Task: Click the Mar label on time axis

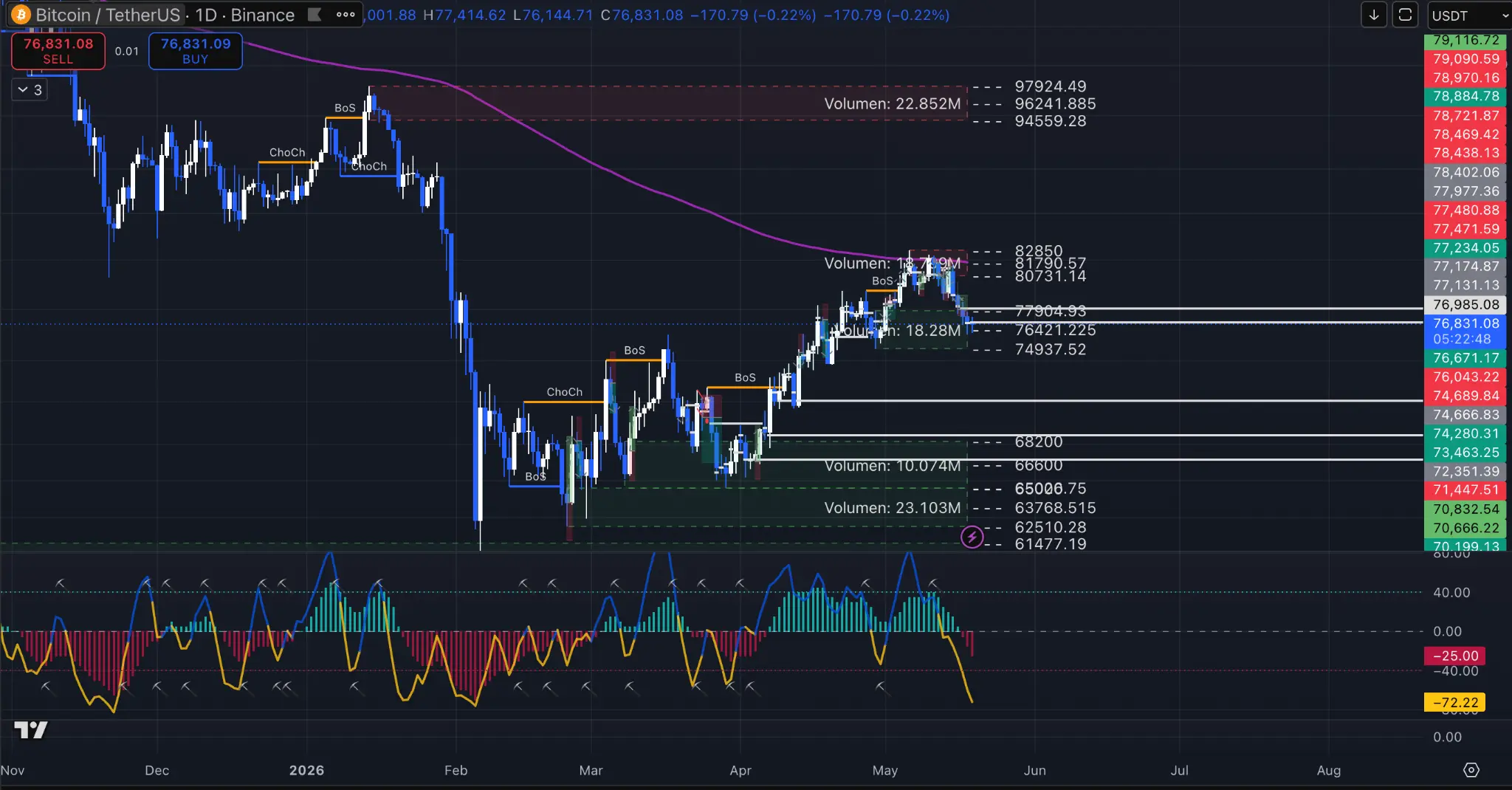Action: coord(591,770)
